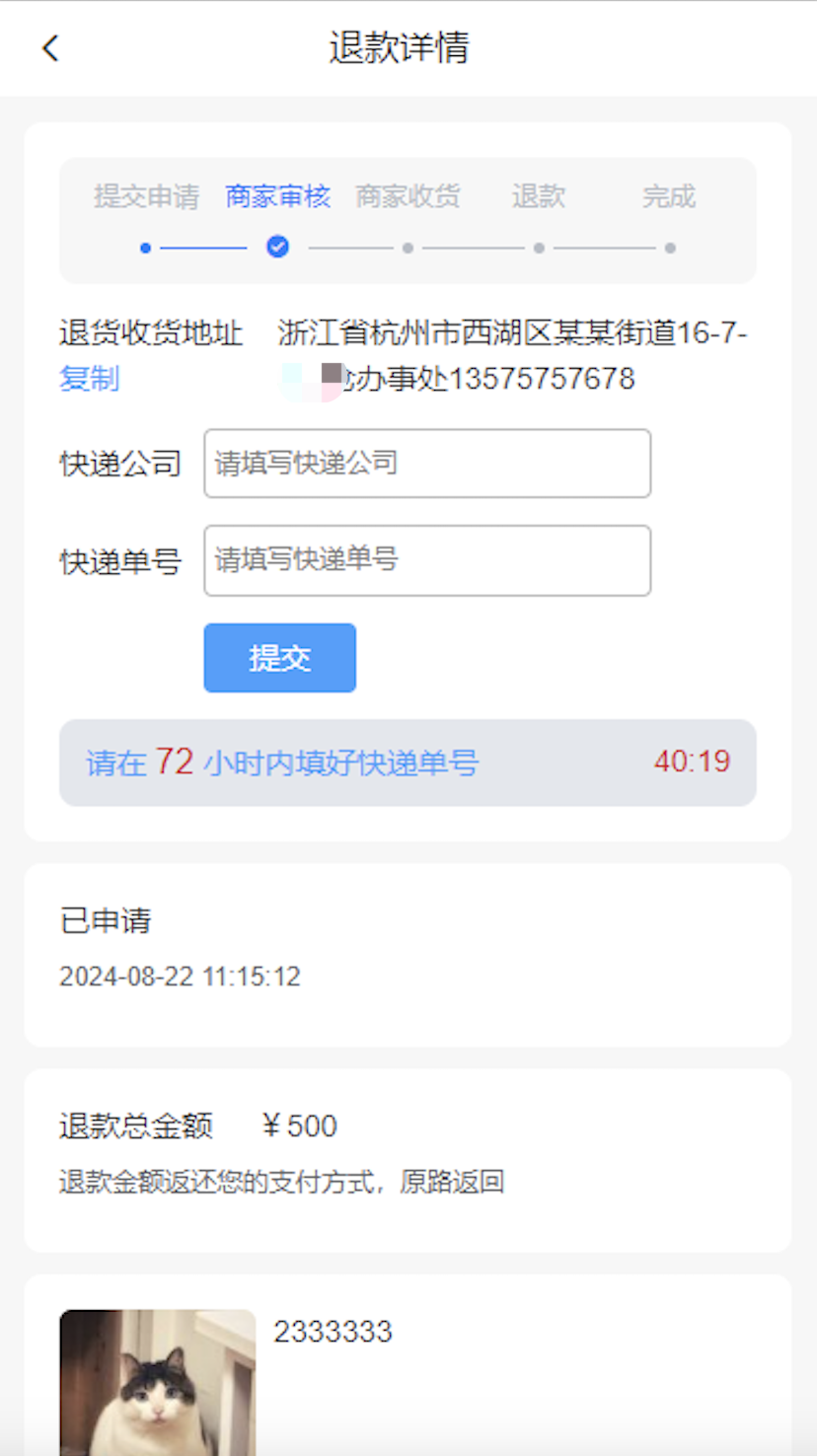Click the red countdown timer 40:19
Viewport: 817px width, 1456px height.
pos(692,762)
